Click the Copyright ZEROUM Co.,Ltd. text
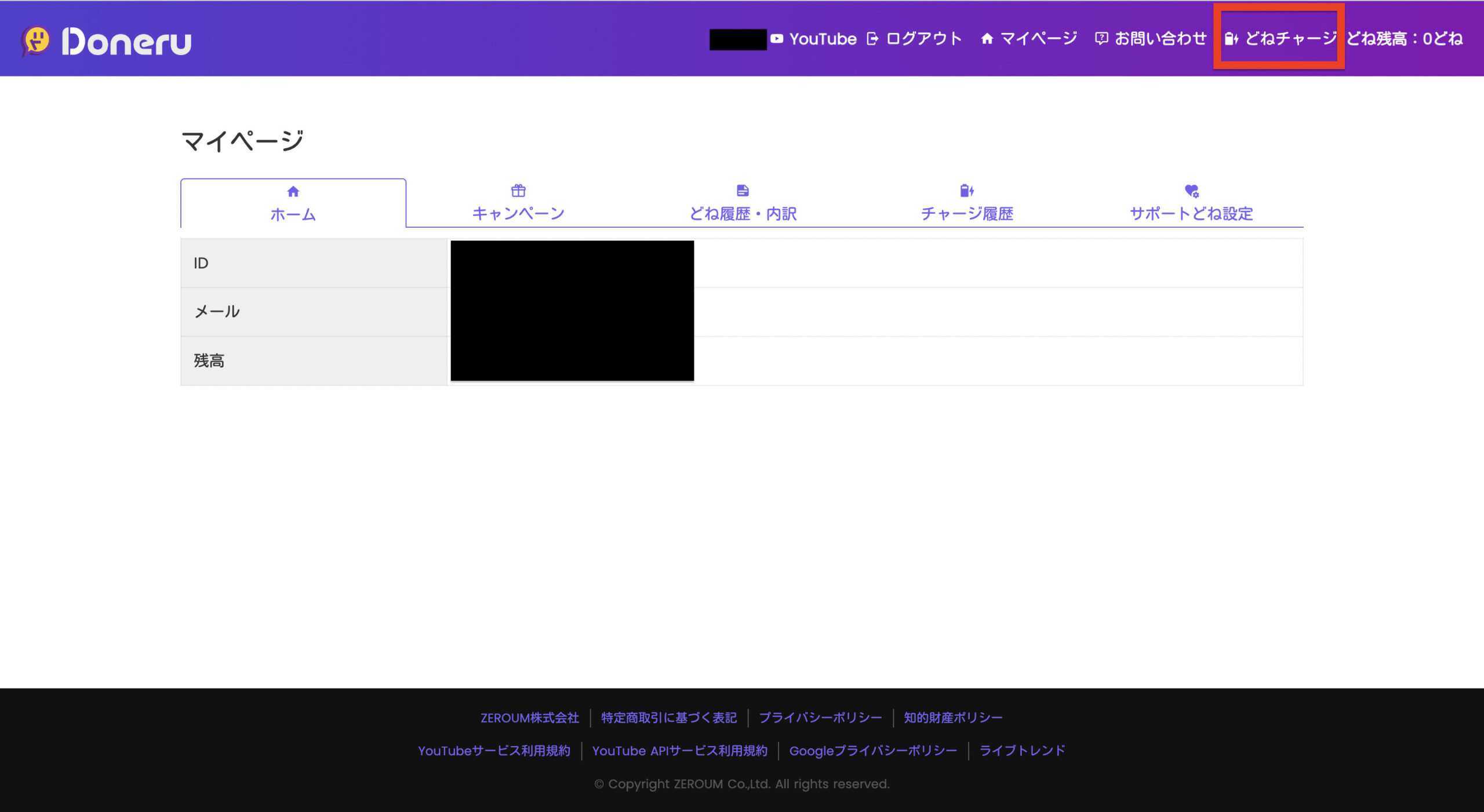The width and height of the screenshot is (1484, 812). pyautogui.click(x=742, y=784)
